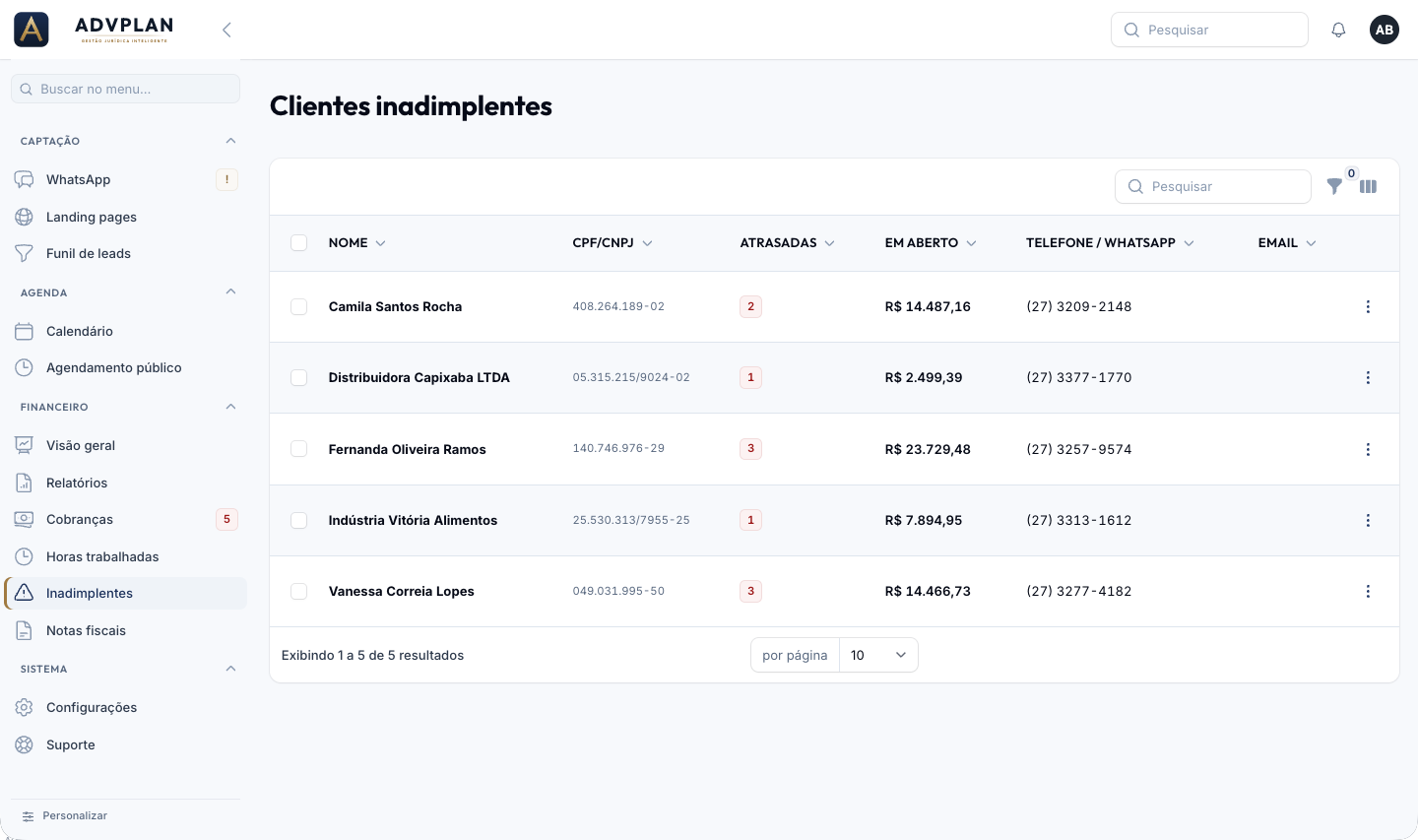Open row actions for Camila Santos Rocha
The image size is (1418, 840).
click(x=1368, y=306)
